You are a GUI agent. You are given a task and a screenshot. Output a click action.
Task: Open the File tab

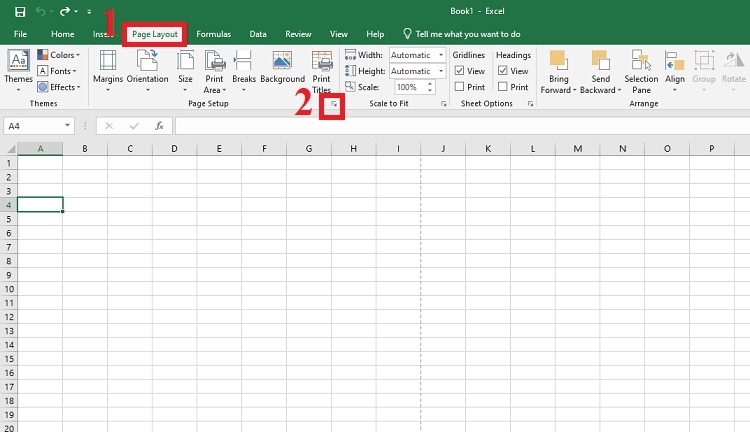click(x=20, y=34)
